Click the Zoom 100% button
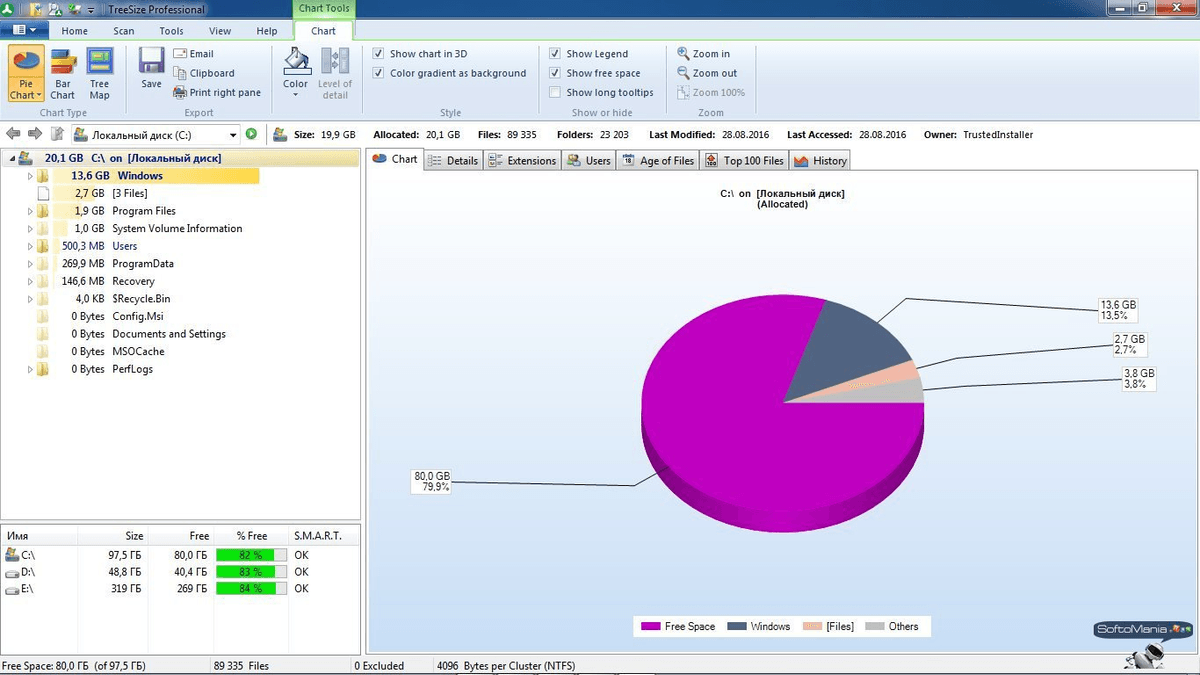 (711, 92)
